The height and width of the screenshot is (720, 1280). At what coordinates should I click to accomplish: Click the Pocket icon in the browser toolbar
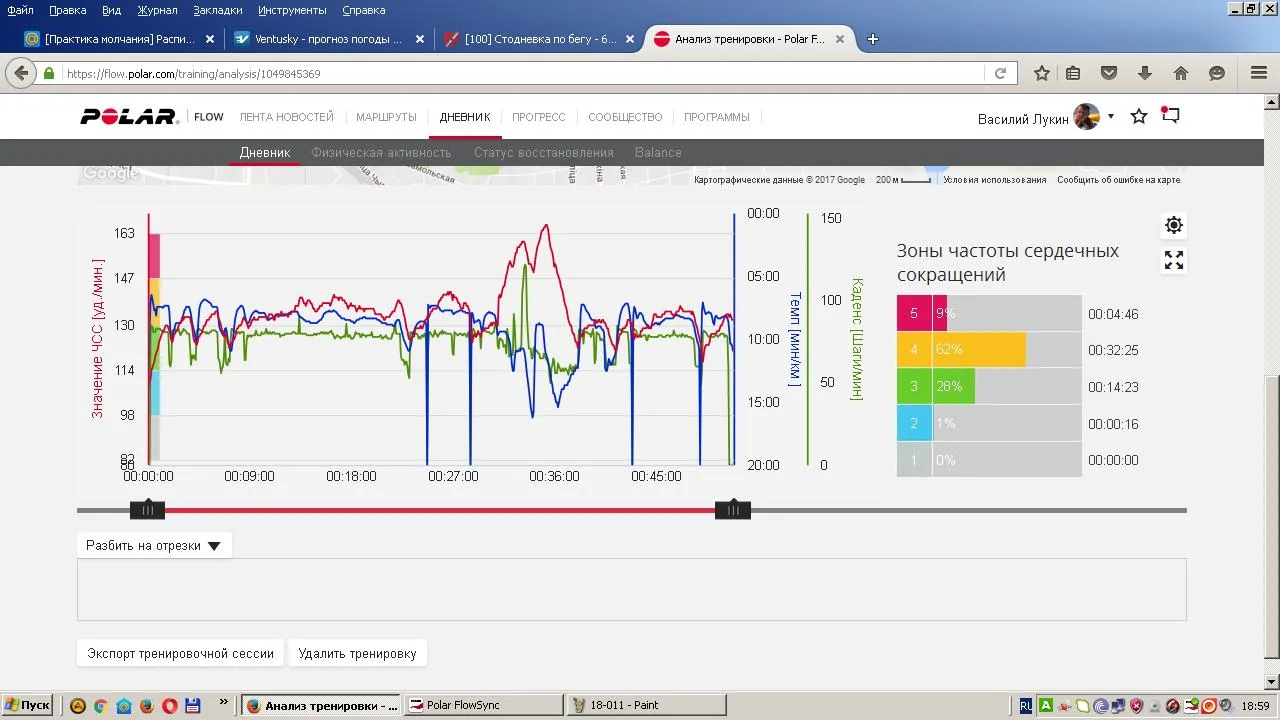point(1109,73)
